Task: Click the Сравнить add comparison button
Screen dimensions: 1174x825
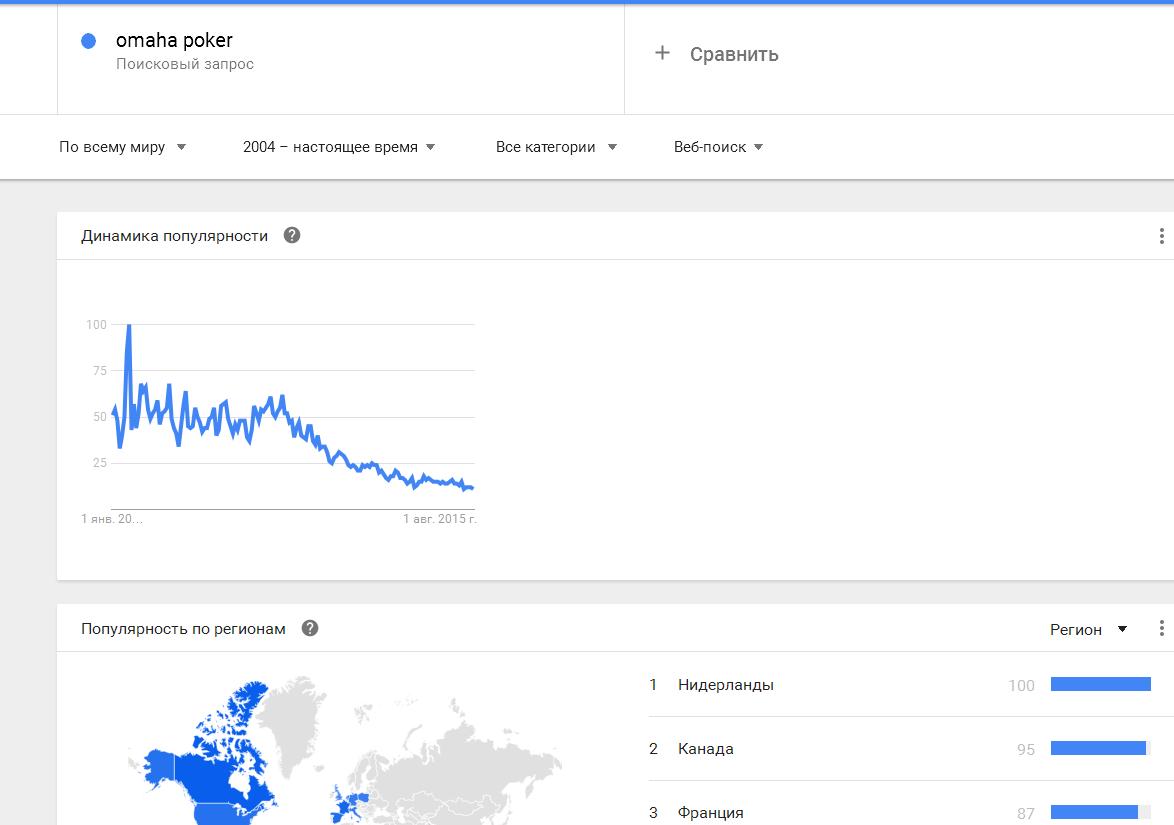Action: coord(717,54)
